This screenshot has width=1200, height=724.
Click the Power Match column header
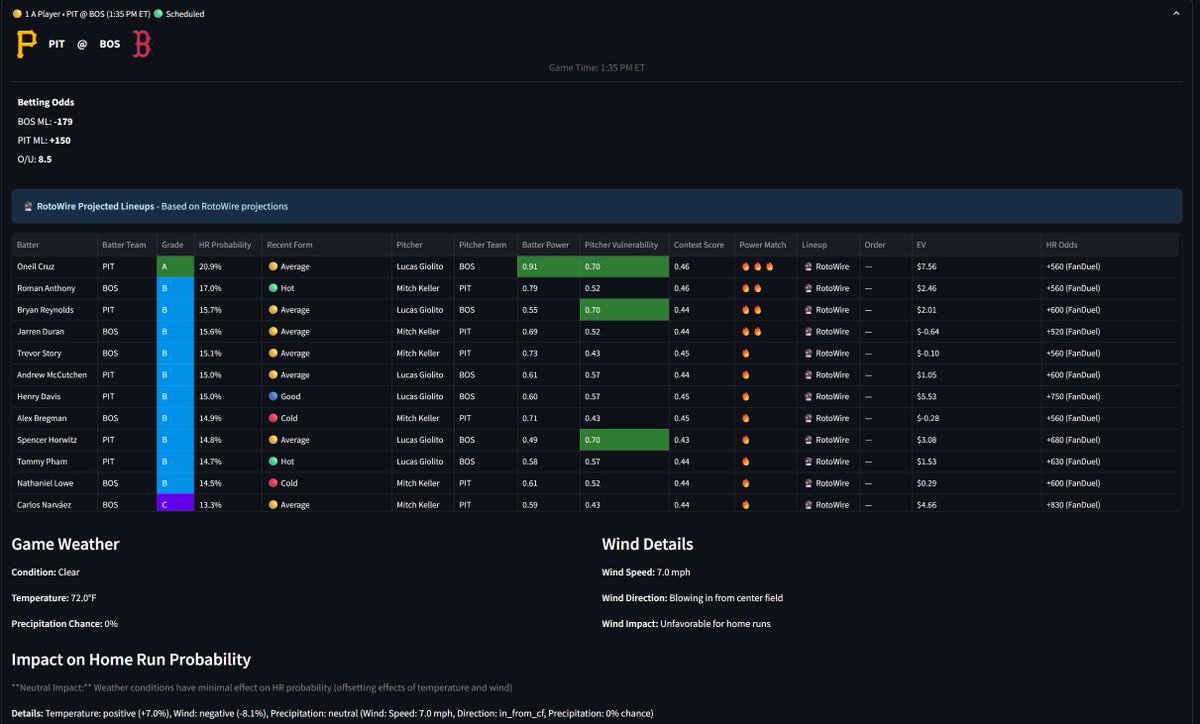[x=765, y=245]
